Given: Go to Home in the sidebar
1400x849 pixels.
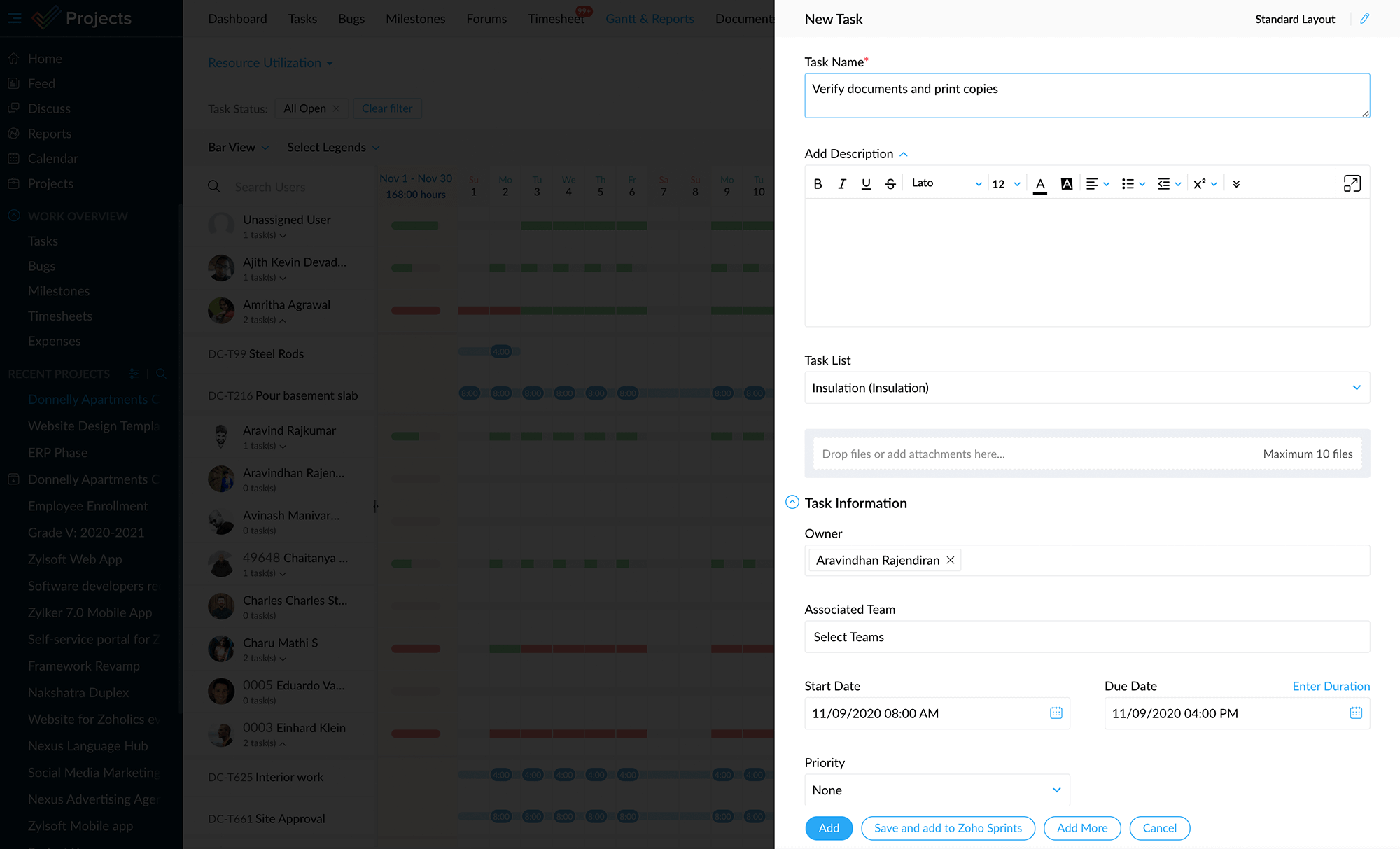Looking at the screenshot, I should tap(45, 59).
